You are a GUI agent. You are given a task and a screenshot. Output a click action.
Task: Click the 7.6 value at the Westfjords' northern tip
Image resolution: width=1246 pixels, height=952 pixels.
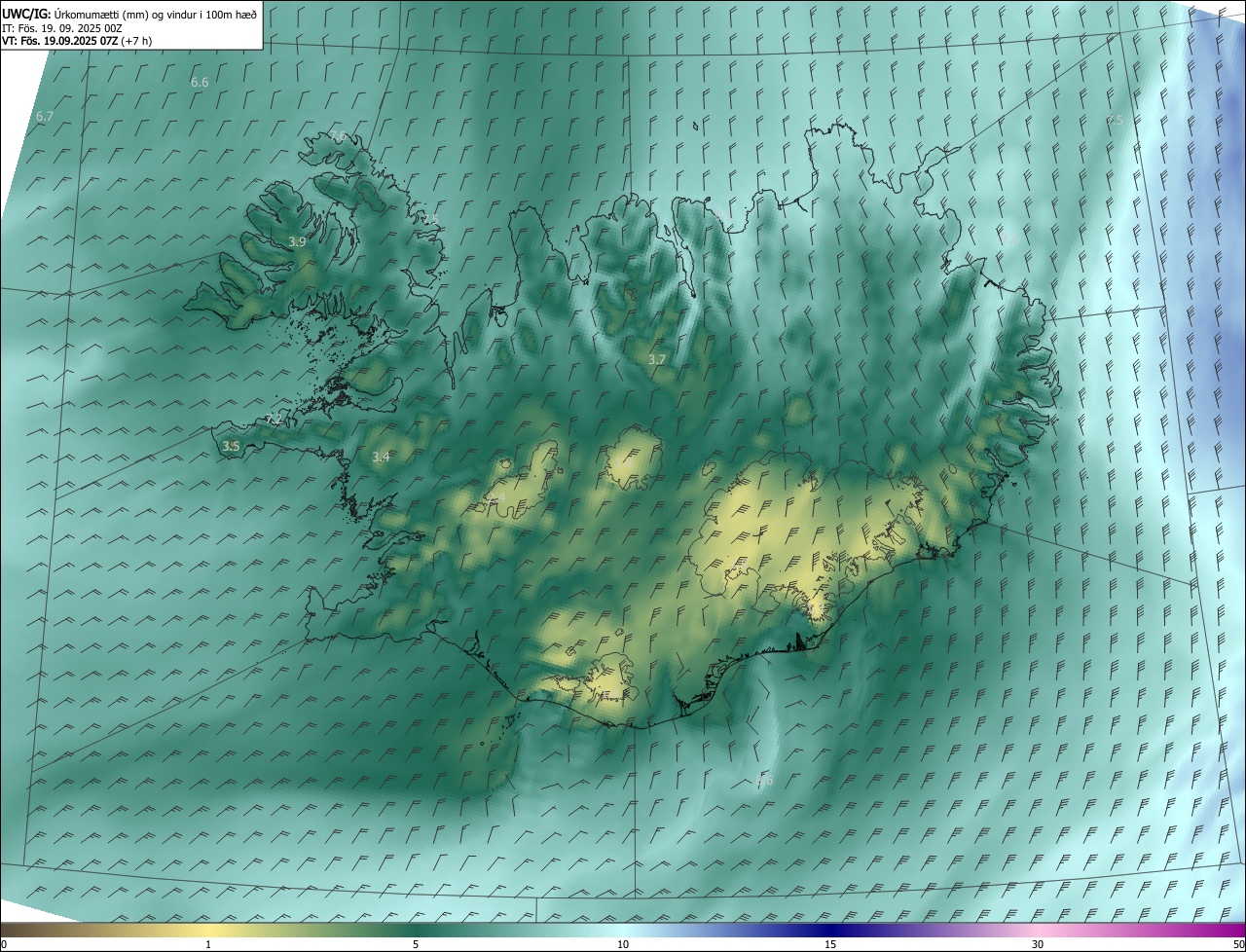pos(338,135)
